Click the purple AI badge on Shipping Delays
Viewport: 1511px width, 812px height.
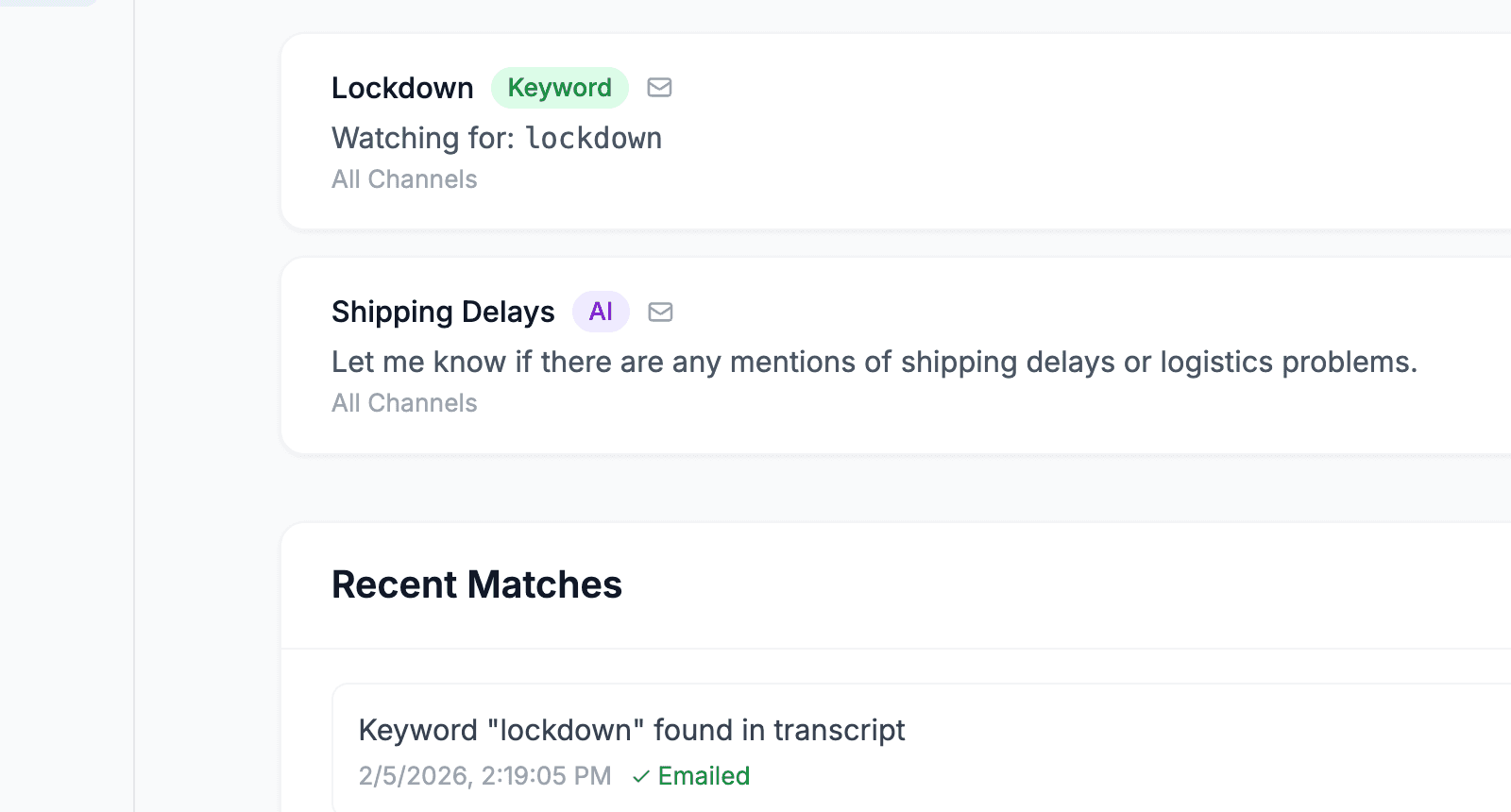click(x=600, y=312)
